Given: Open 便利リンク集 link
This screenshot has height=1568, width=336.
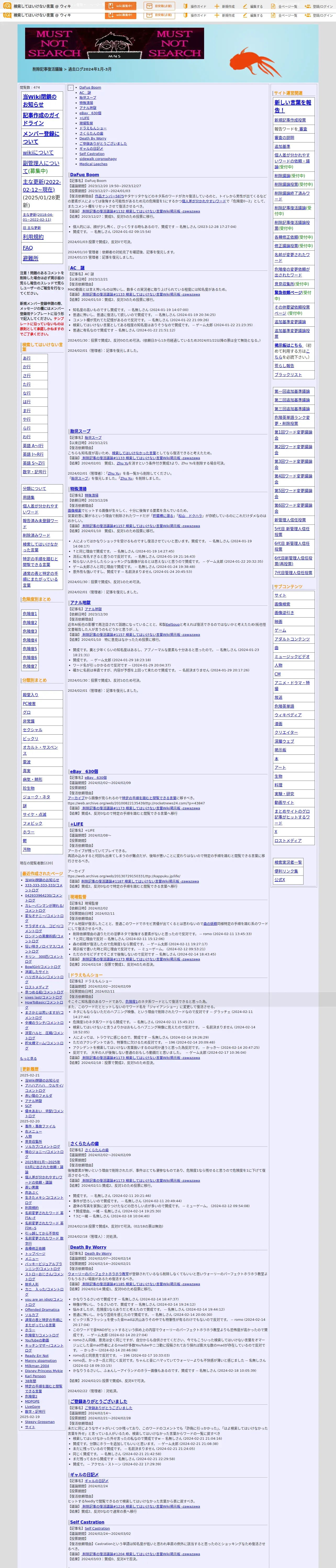Looking at the screenshot, I should [x=286, y=871].
